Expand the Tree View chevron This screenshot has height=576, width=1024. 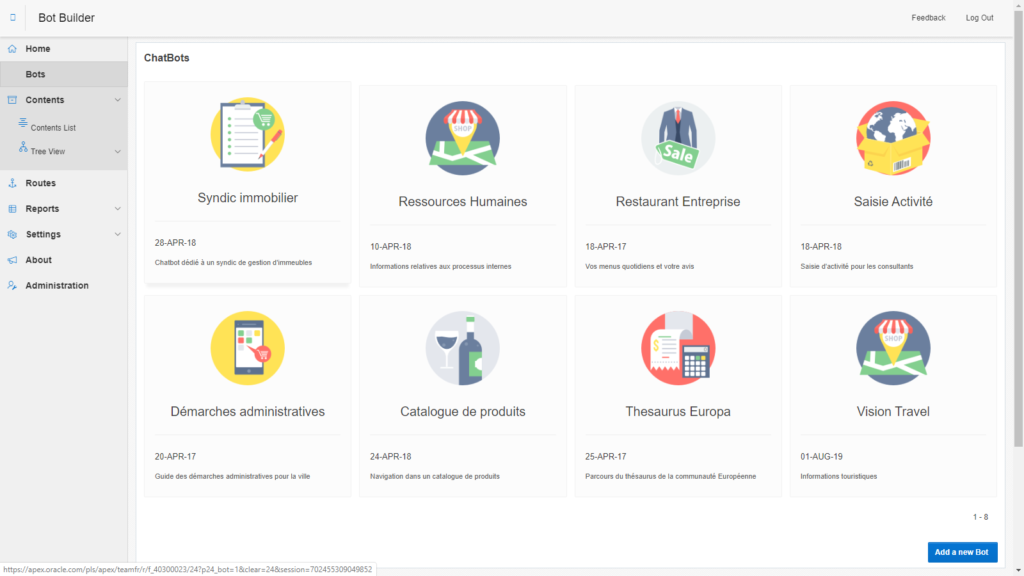coord(118,152)
